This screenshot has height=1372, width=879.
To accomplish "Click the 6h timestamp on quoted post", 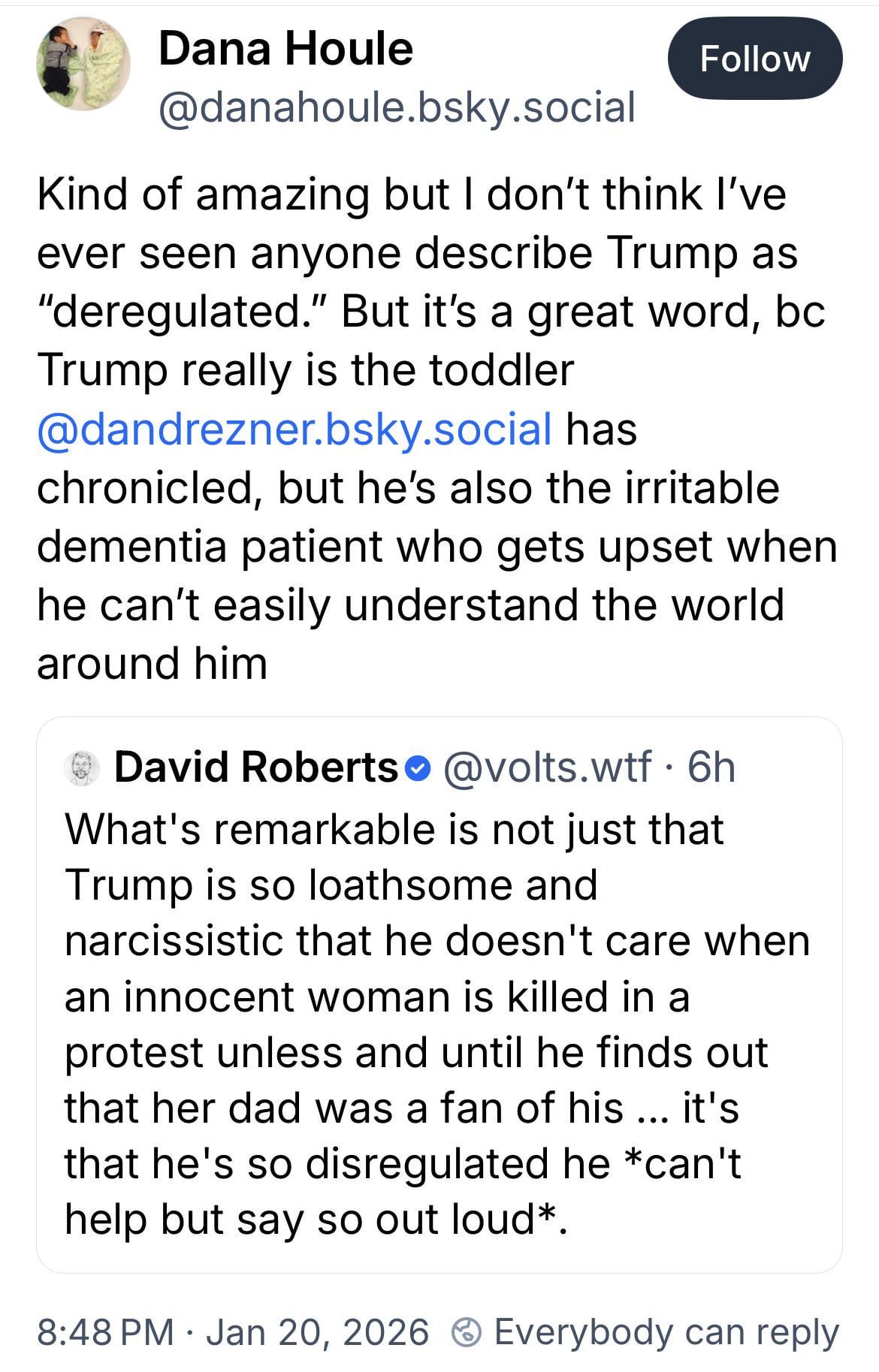I will (711, 767).
